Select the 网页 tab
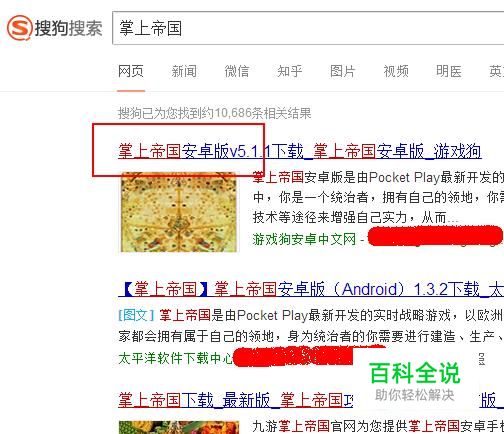504x434 pixels. click(x=131, y=71)
